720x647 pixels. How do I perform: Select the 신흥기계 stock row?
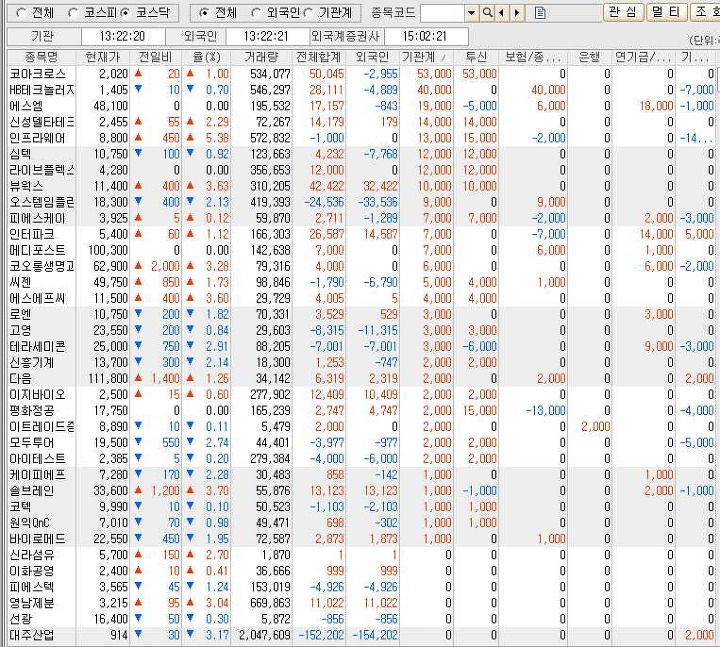(363, 362)
